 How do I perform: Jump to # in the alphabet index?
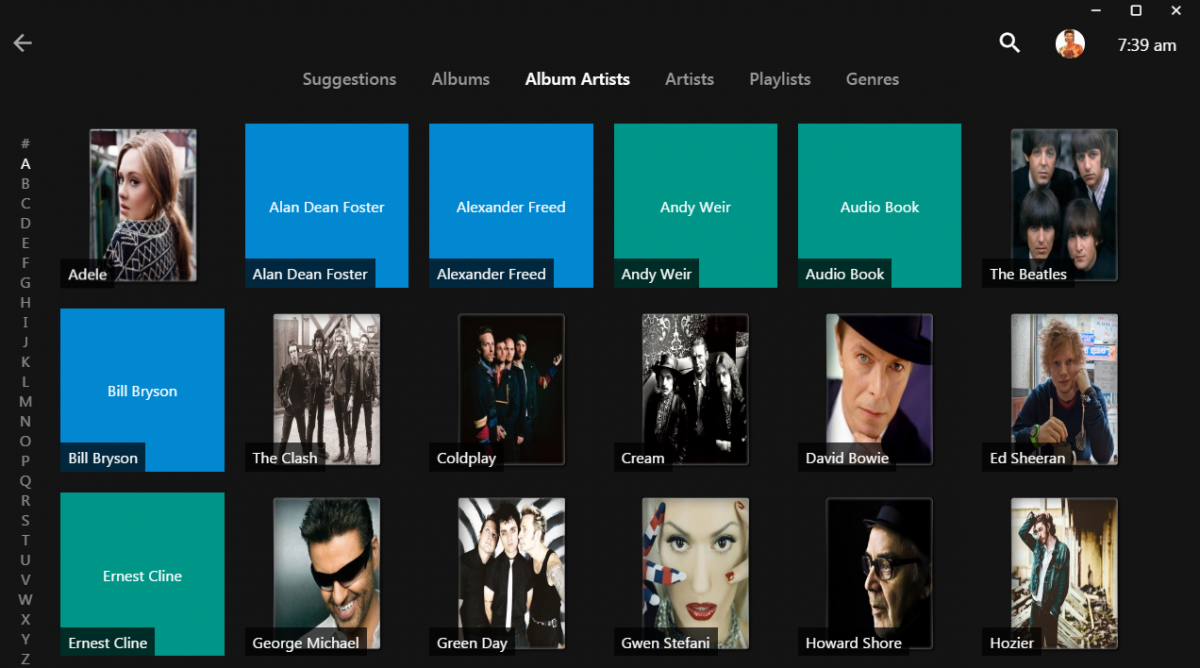[x=26, y=144]
